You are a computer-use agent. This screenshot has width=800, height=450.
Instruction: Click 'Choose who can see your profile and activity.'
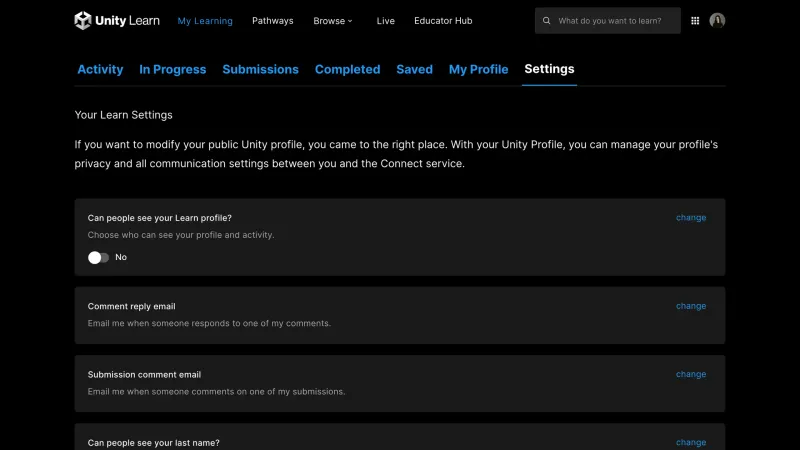tap(181, 235)
